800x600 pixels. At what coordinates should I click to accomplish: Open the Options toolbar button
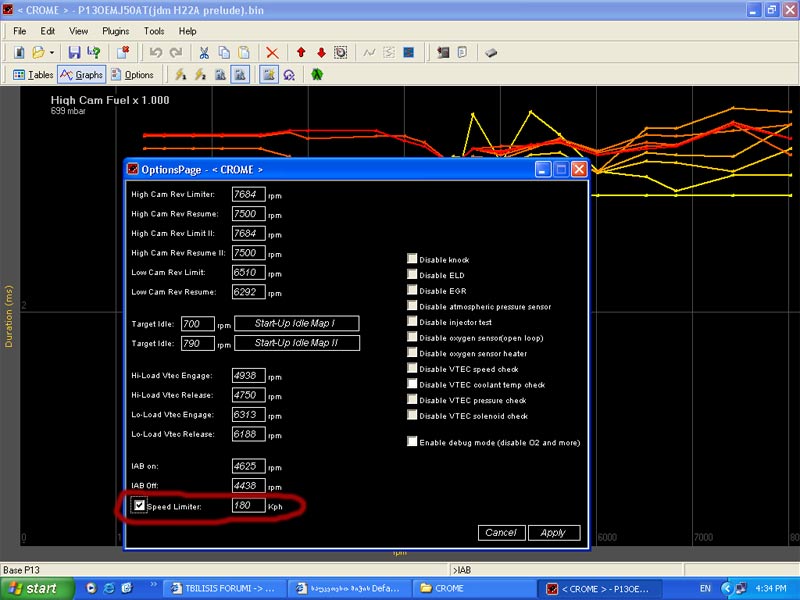(x=132, y=75)
